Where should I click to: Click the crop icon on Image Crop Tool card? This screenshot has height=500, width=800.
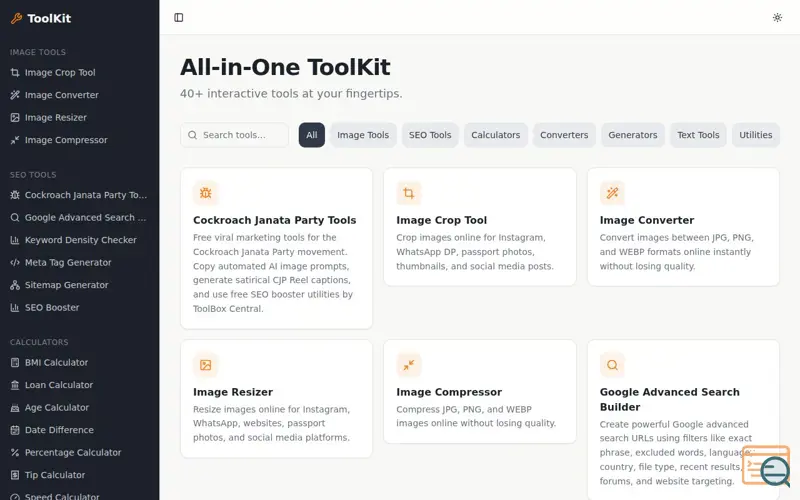(409, 193)
